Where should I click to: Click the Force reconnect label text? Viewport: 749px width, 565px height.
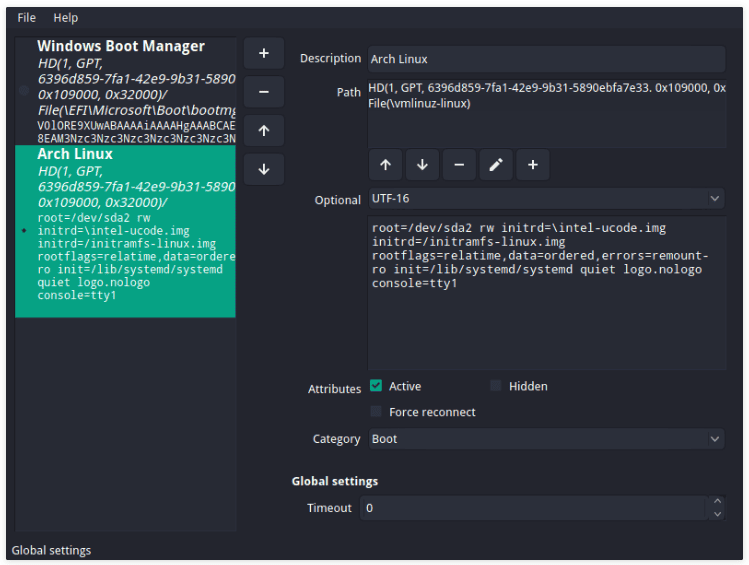coord(432,412)
